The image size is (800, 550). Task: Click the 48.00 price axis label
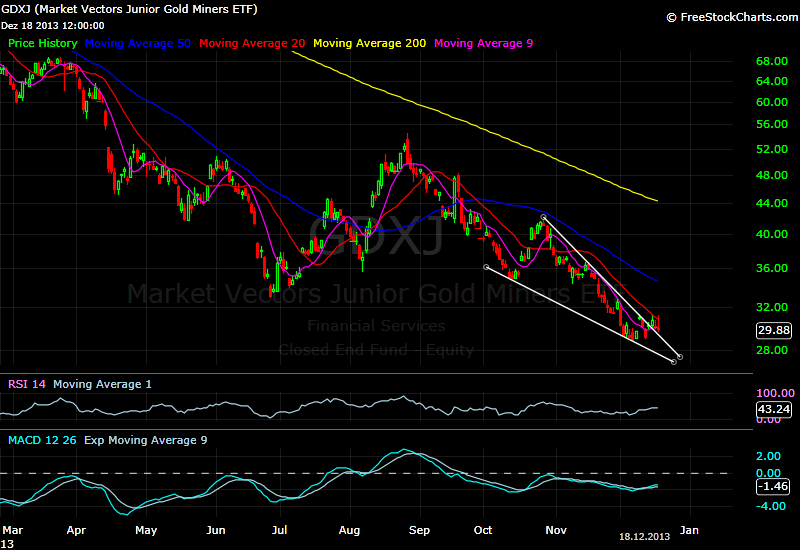[x=772, y=175]
